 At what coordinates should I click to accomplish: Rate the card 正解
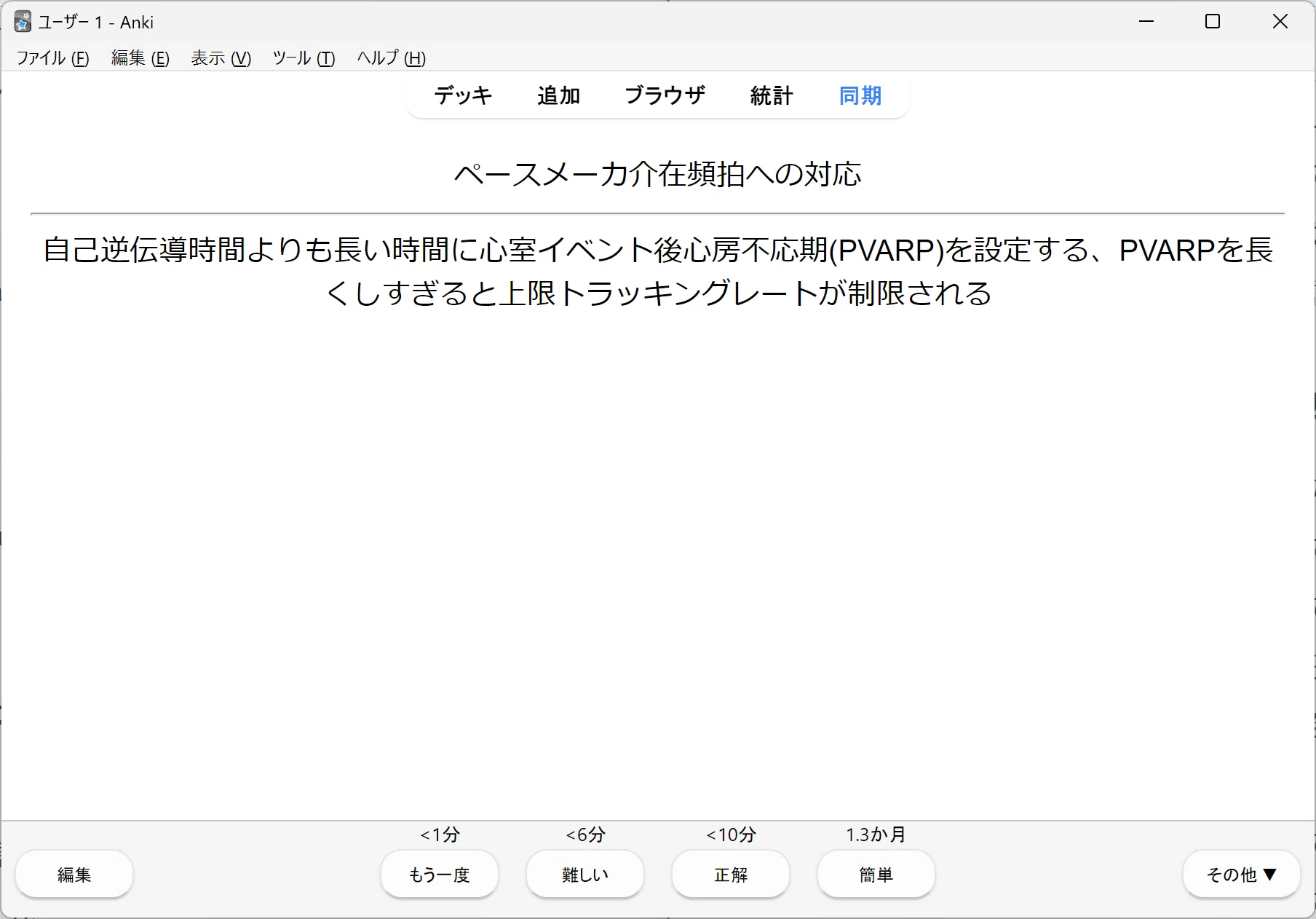731,875
